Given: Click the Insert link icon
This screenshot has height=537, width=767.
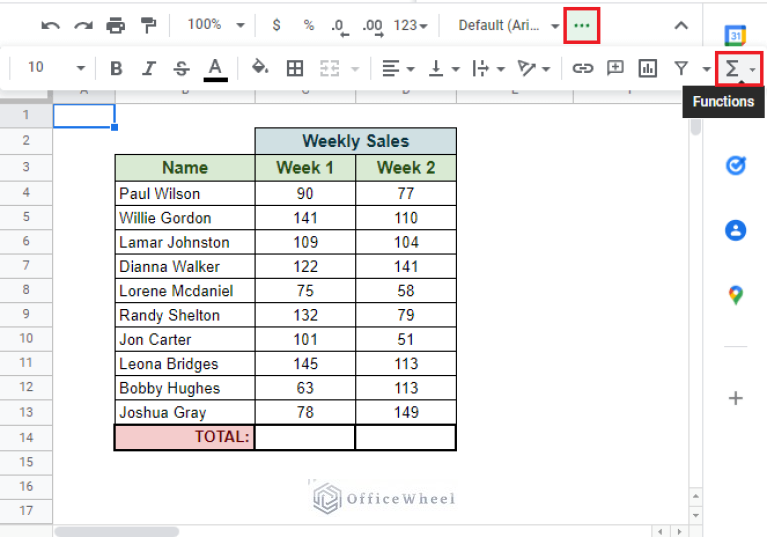Looking at the screenshot, I should click(582, 68).
